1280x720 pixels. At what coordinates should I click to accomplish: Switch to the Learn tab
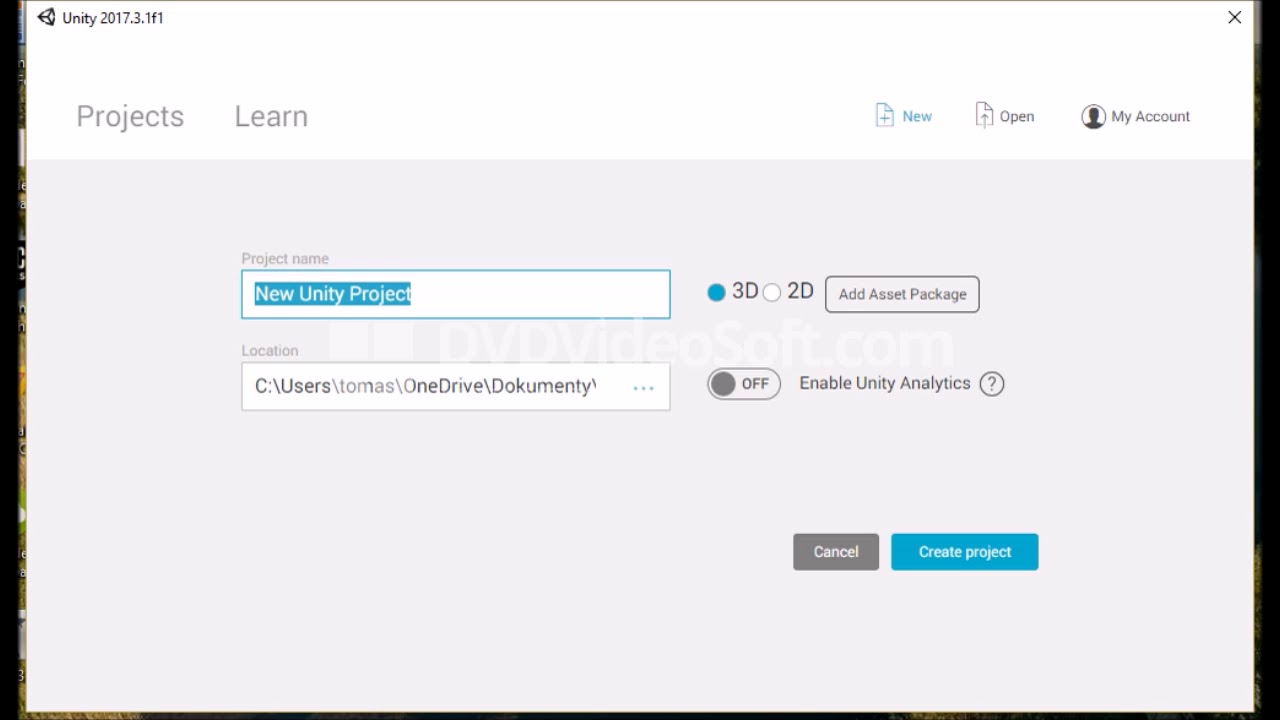tap(271, 116)
